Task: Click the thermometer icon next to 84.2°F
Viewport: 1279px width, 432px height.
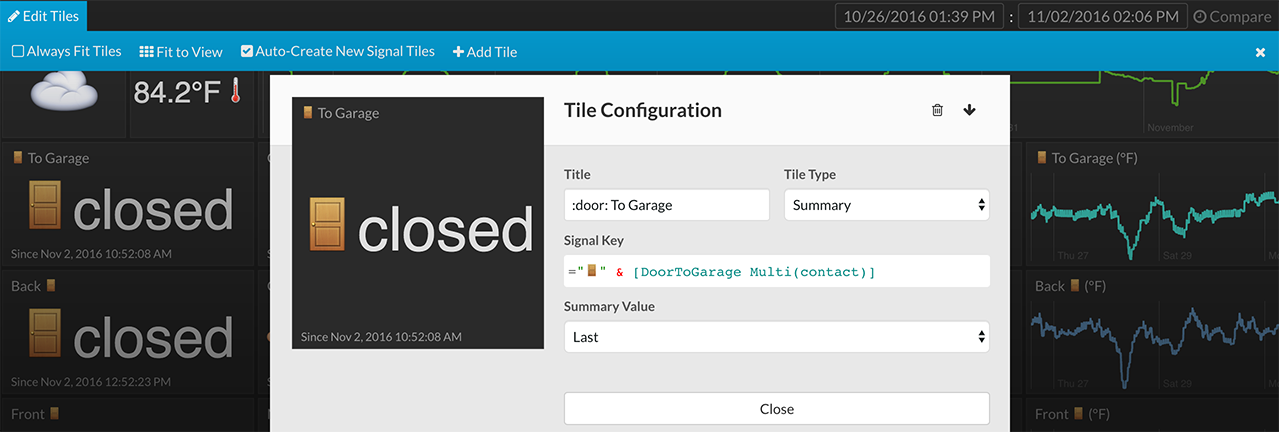Action: pos(237,93)
